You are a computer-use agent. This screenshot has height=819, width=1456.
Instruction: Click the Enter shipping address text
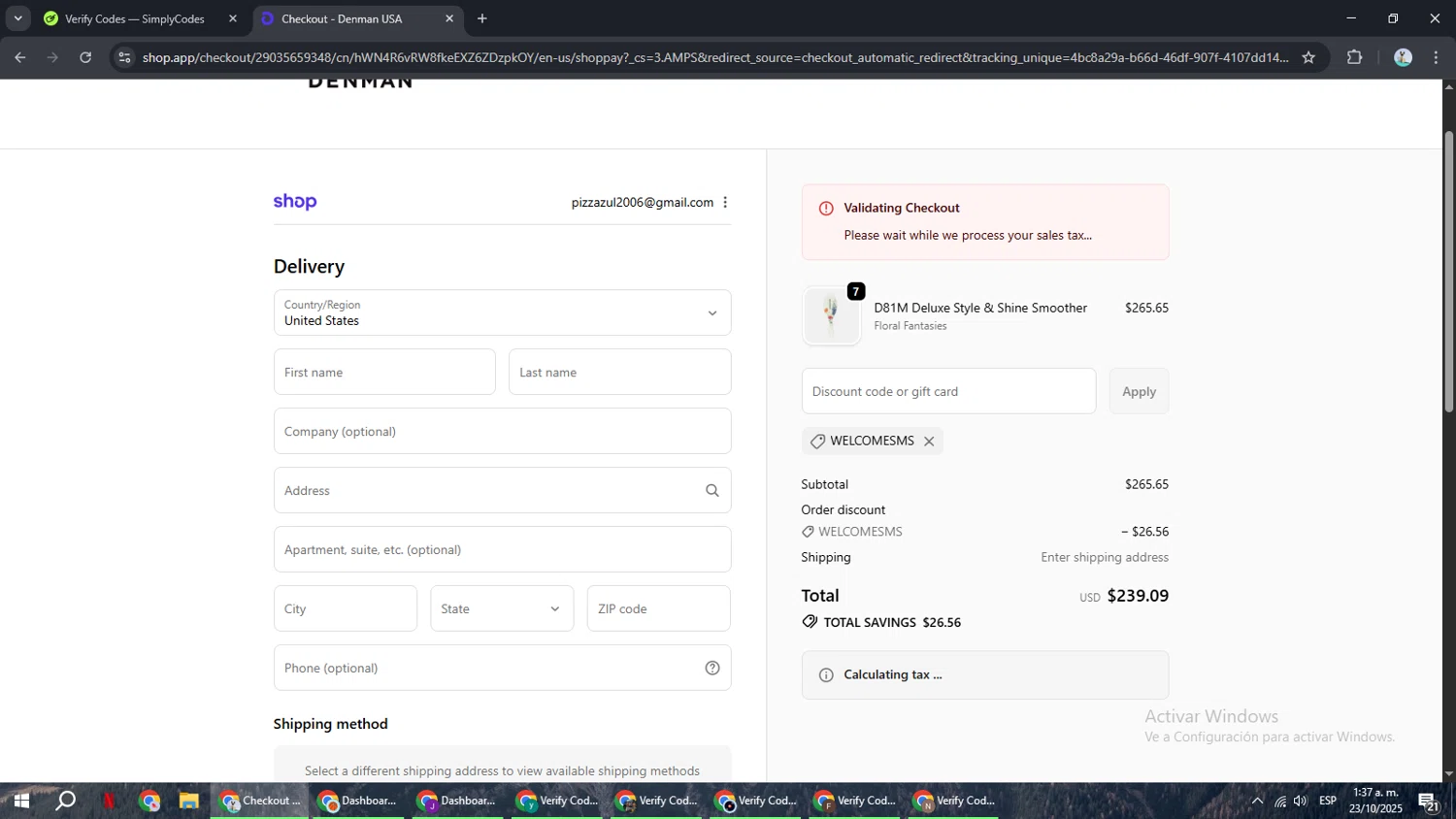(x=1105, y=557)
